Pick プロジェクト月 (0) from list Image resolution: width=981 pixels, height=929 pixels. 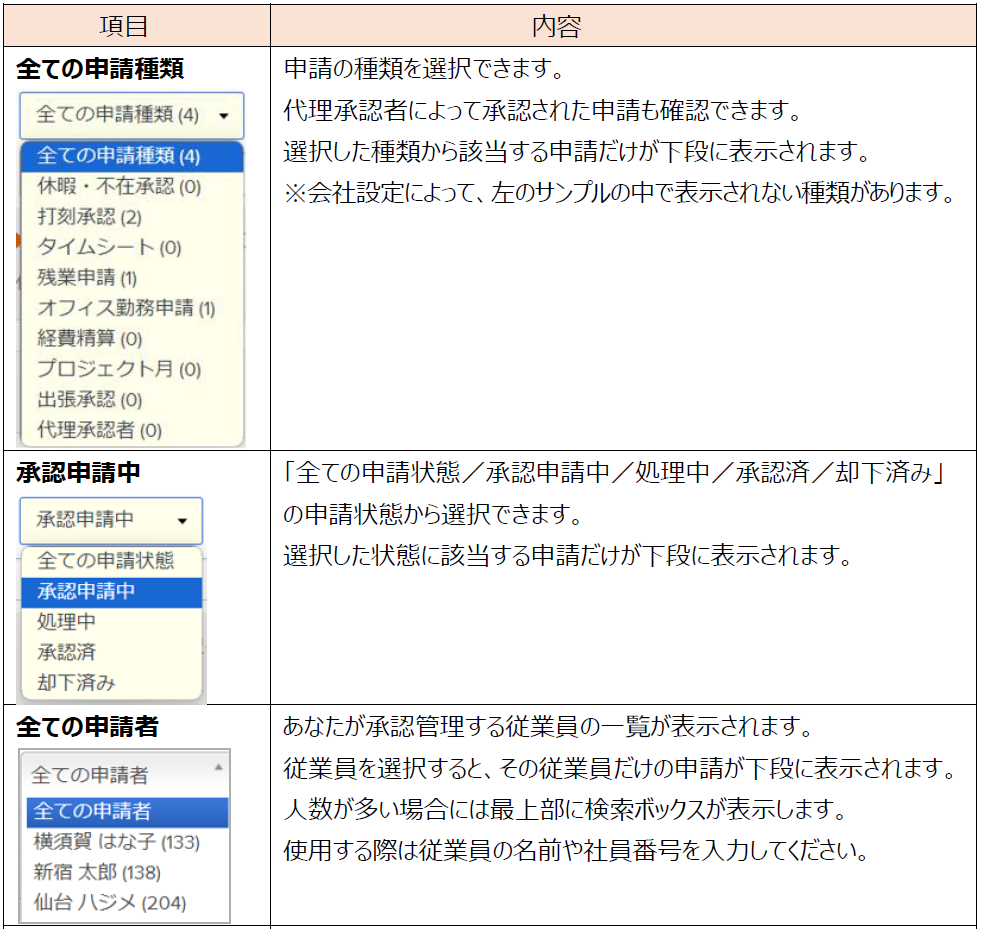(118, 369)
